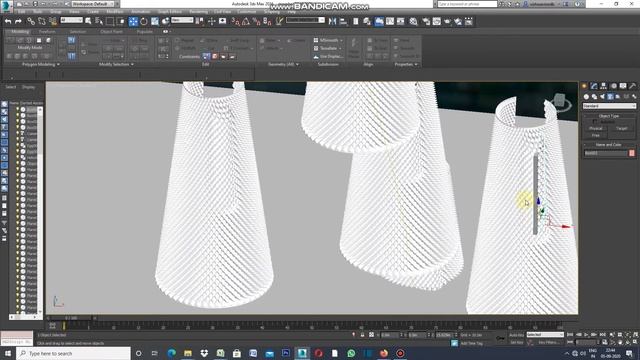Click the object color swatch beside the name
Image resolution: width=640 pixels, height=360 pixels.
coord(632,153)
